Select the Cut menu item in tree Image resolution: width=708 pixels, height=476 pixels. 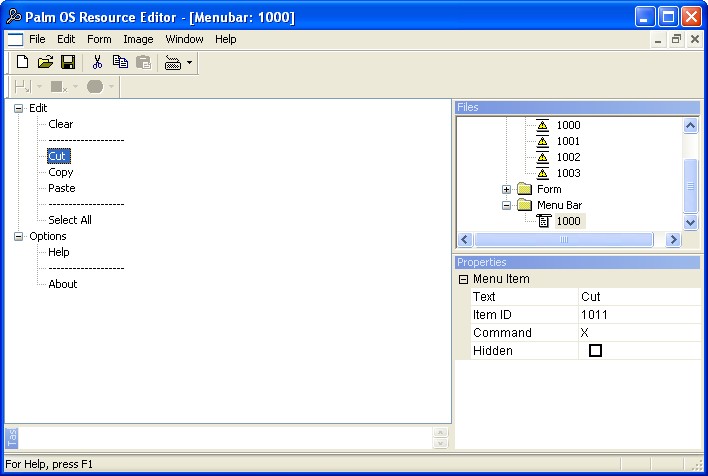(58, 156)
